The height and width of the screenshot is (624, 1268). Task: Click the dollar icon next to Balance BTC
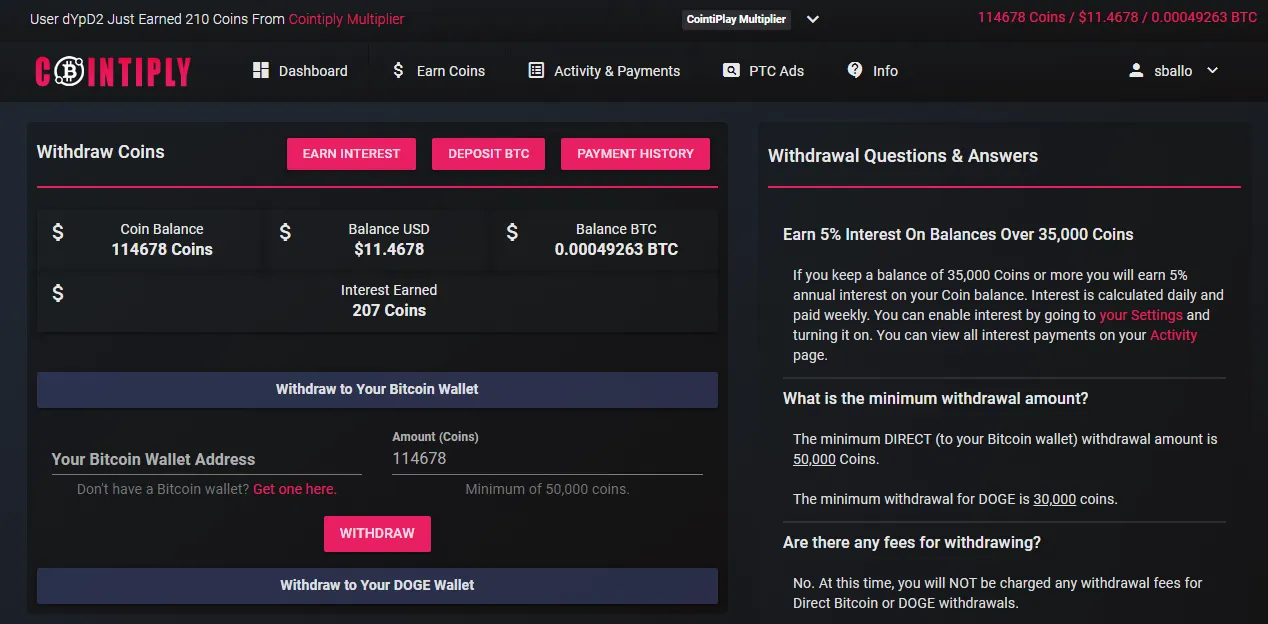pyautogui.click(x=512, y=232)
